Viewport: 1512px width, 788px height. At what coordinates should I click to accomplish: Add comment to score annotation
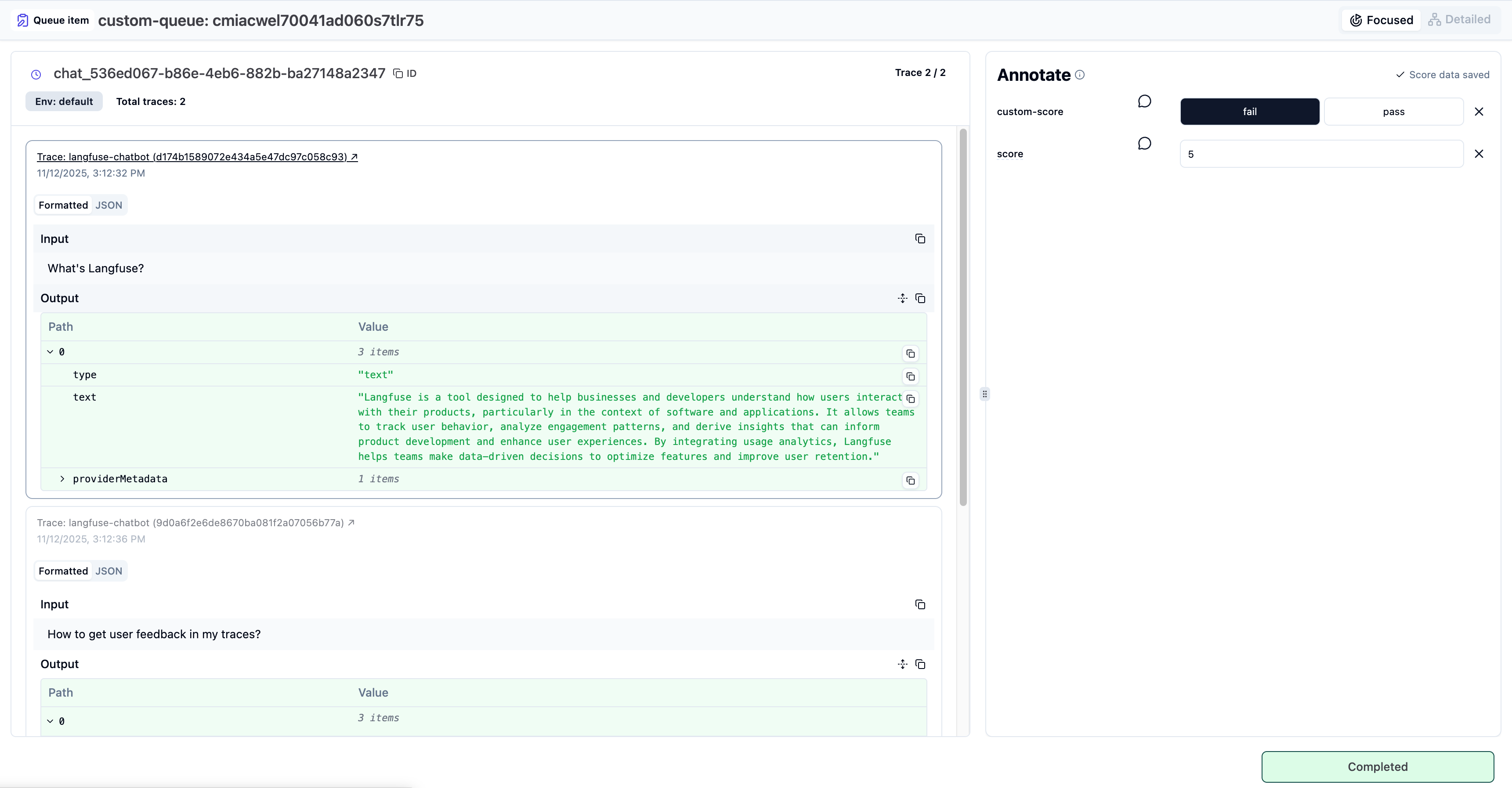click(x=1144, y=144)
